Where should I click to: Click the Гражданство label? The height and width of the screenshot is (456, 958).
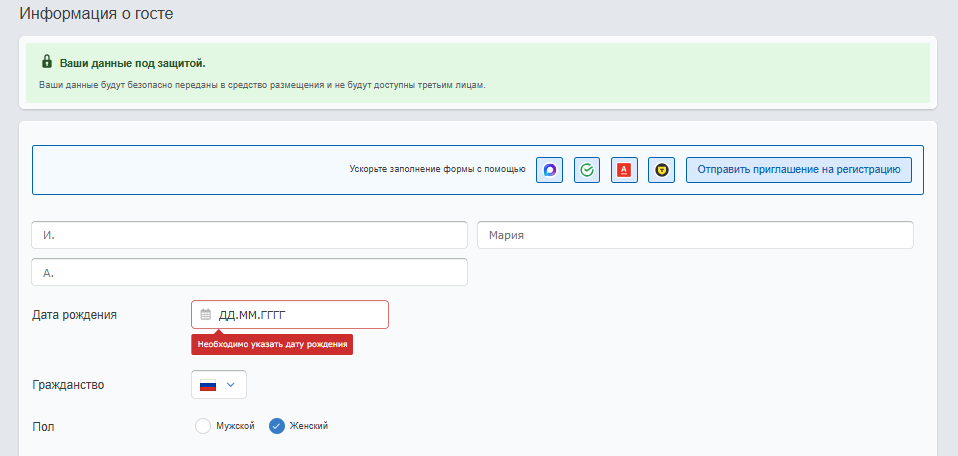68,385
